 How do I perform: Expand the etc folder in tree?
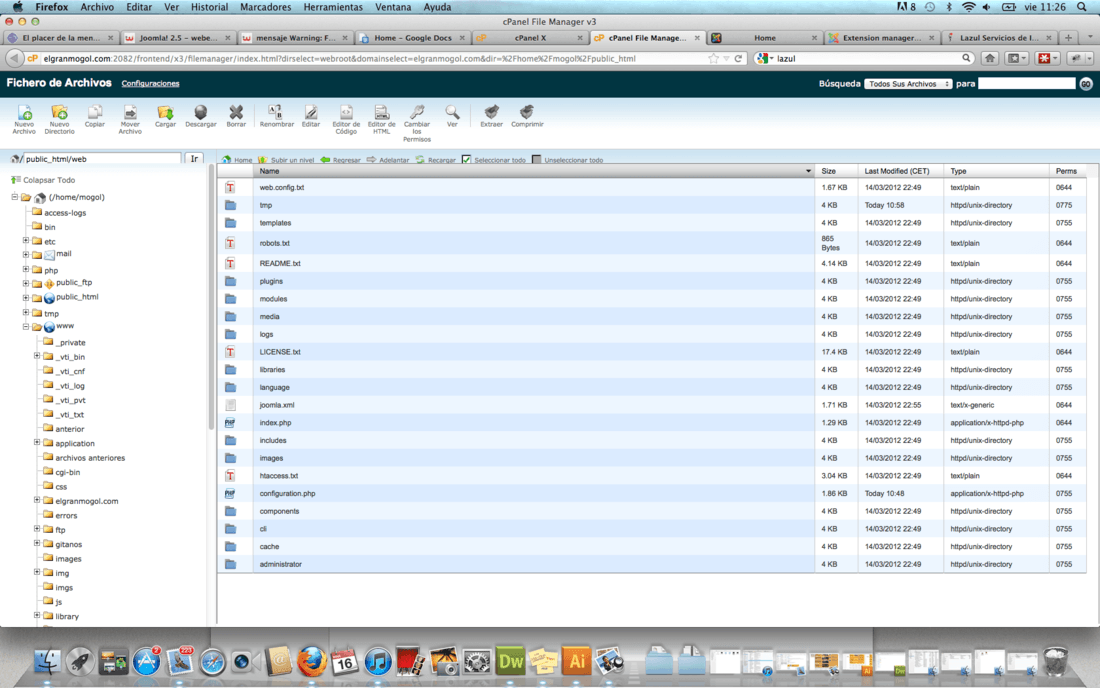26,241
